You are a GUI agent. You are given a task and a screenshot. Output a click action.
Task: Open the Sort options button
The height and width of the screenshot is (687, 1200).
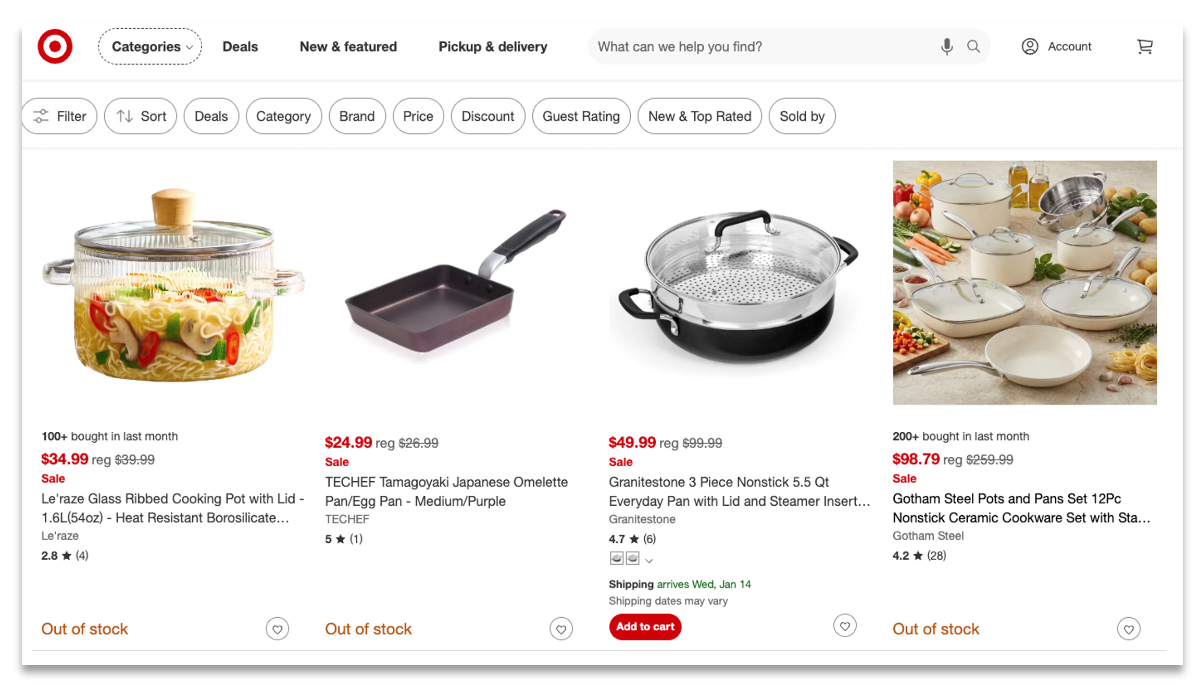[141, 116]
